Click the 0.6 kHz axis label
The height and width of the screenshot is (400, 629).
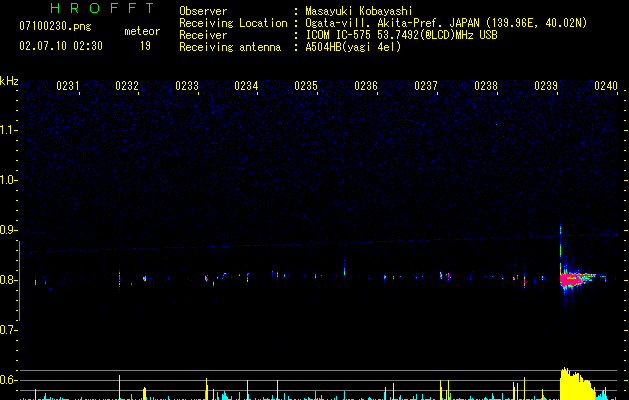(x=8, y=380)
